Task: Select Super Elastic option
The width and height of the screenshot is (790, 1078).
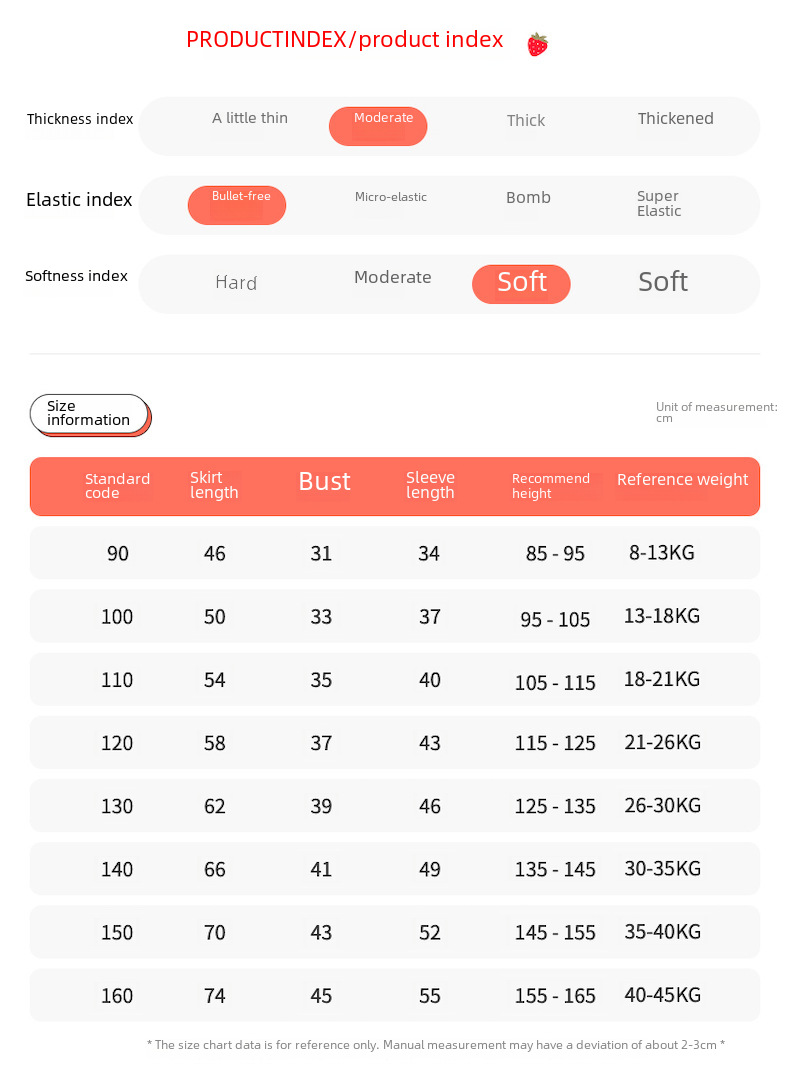Action: (x=659, y=204)
